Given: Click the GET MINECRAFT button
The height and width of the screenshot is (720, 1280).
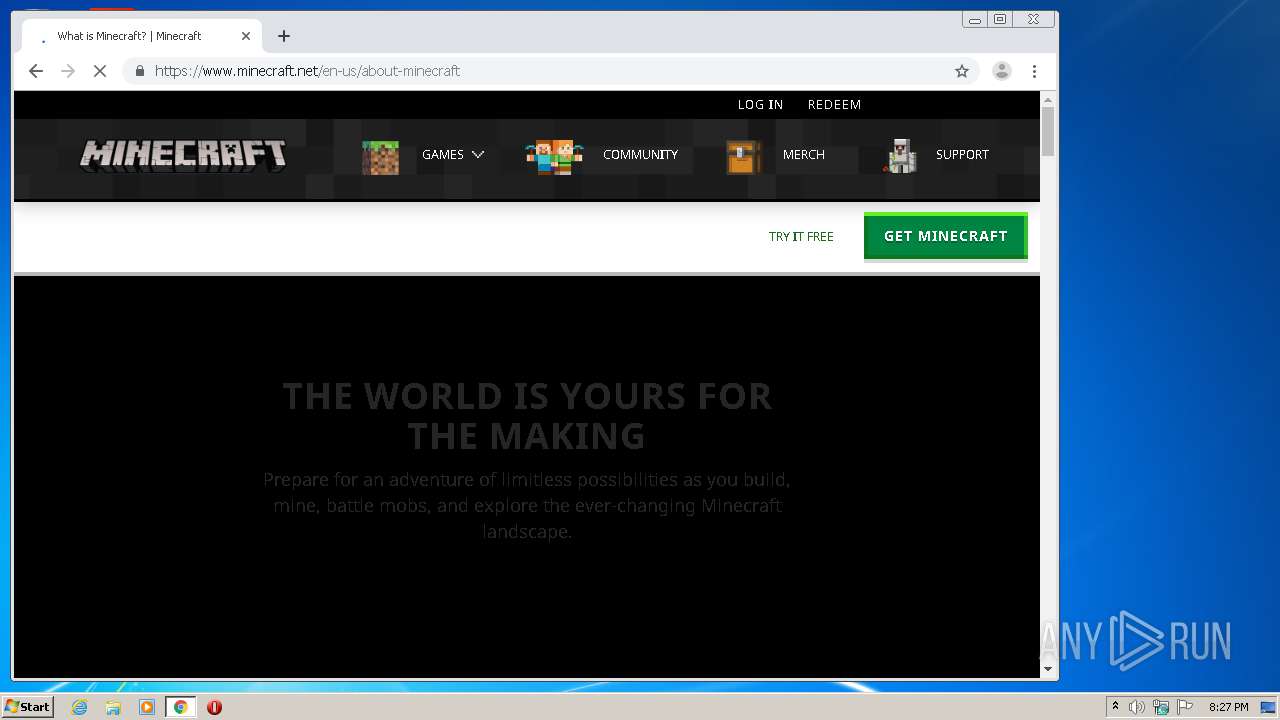Looking at the screenshot, I should (946, 237).
